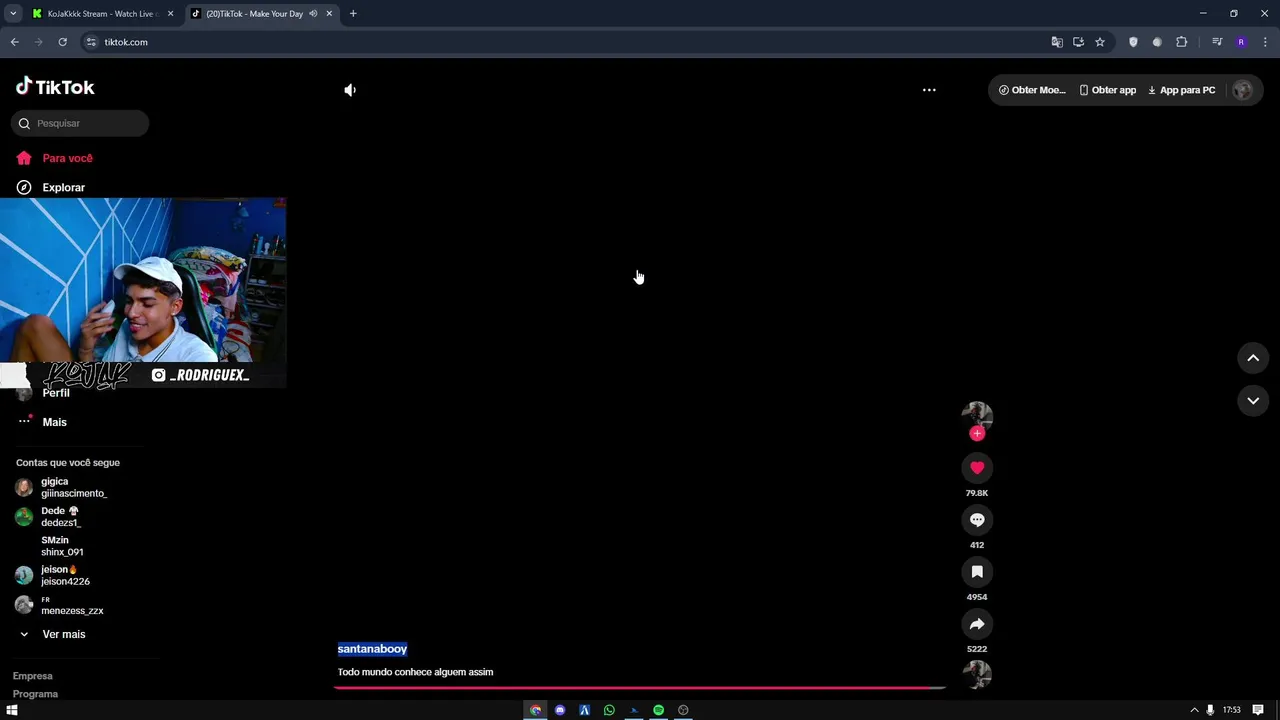1280x720 pixels.
Task: Click the Obter app button
Action: click(x=1108, y=90)
